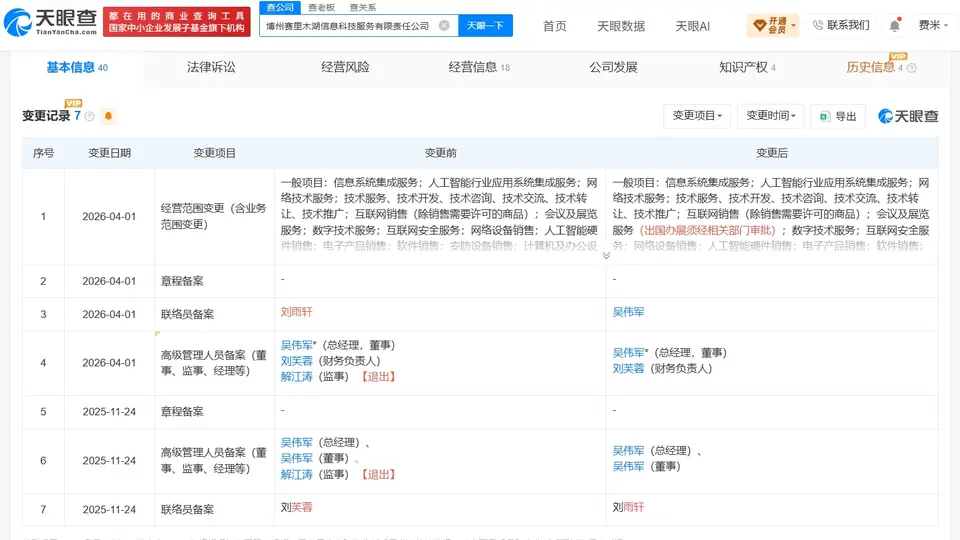Image resolution: width=960 pixels, height=540 pixels.
Task: Click the help question mark beside 变更记录 7
Action: [89, 116]
